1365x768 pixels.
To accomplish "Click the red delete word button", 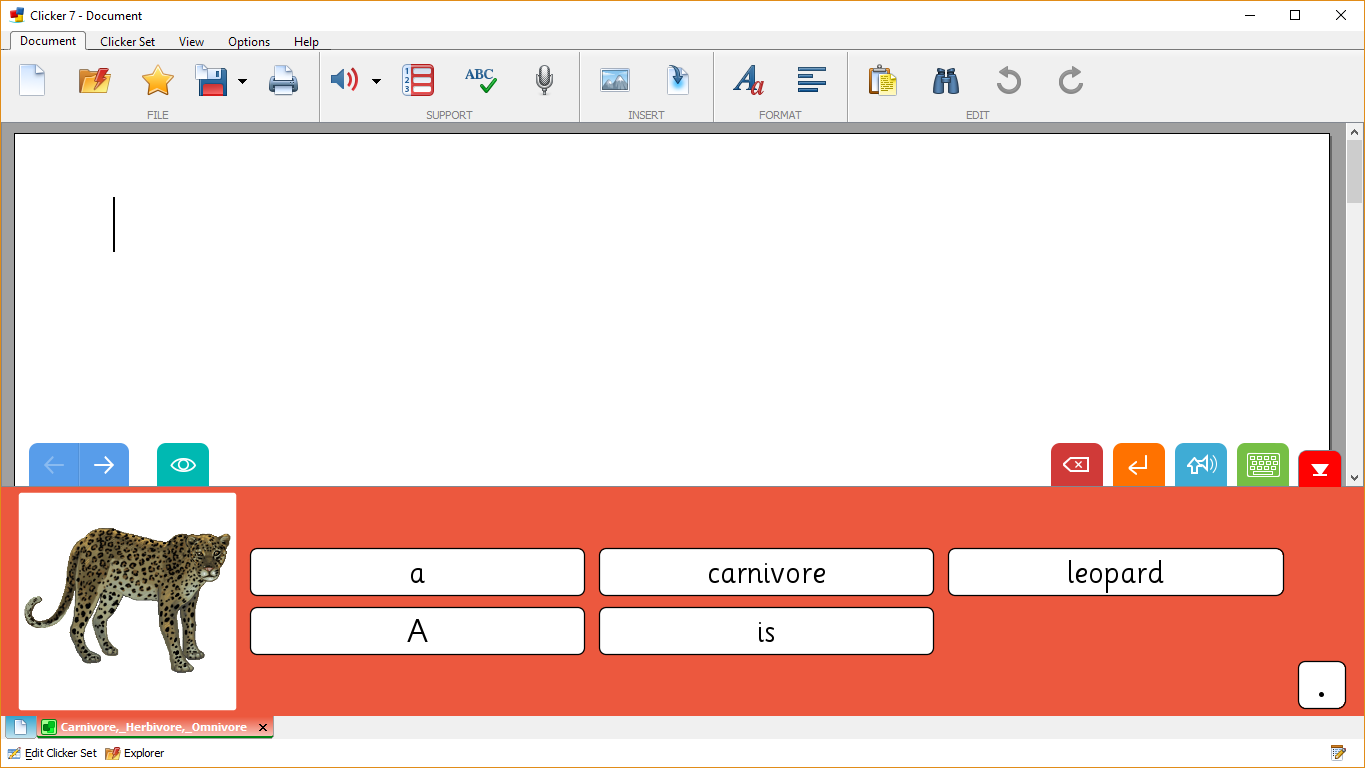I will [x=1077, y=465].
